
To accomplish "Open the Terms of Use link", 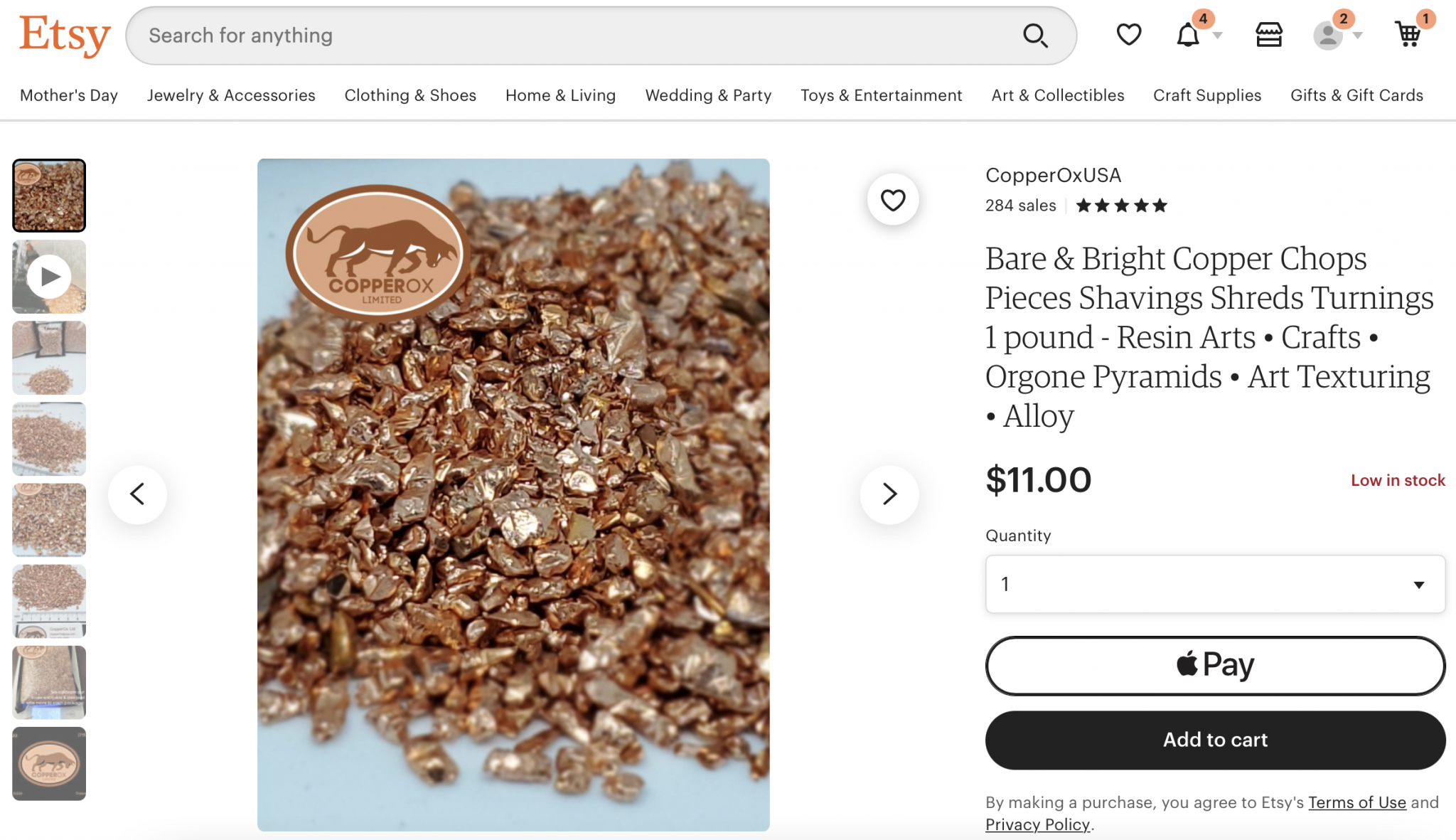I will pos(1357,802).
